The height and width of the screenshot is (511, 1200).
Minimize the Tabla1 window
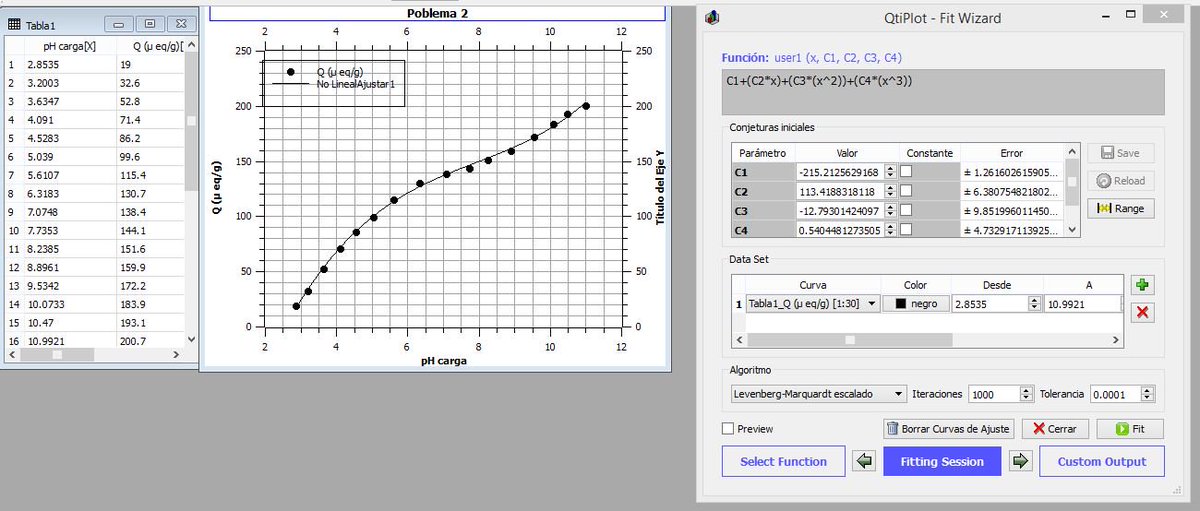click(117, 23)
